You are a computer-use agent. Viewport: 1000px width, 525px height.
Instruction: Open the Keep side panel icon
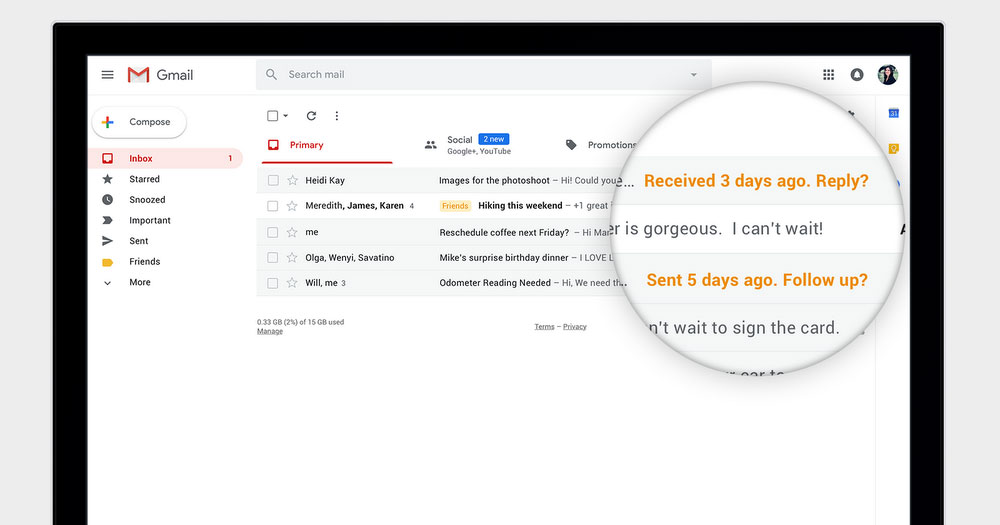[x=893, y=149]
